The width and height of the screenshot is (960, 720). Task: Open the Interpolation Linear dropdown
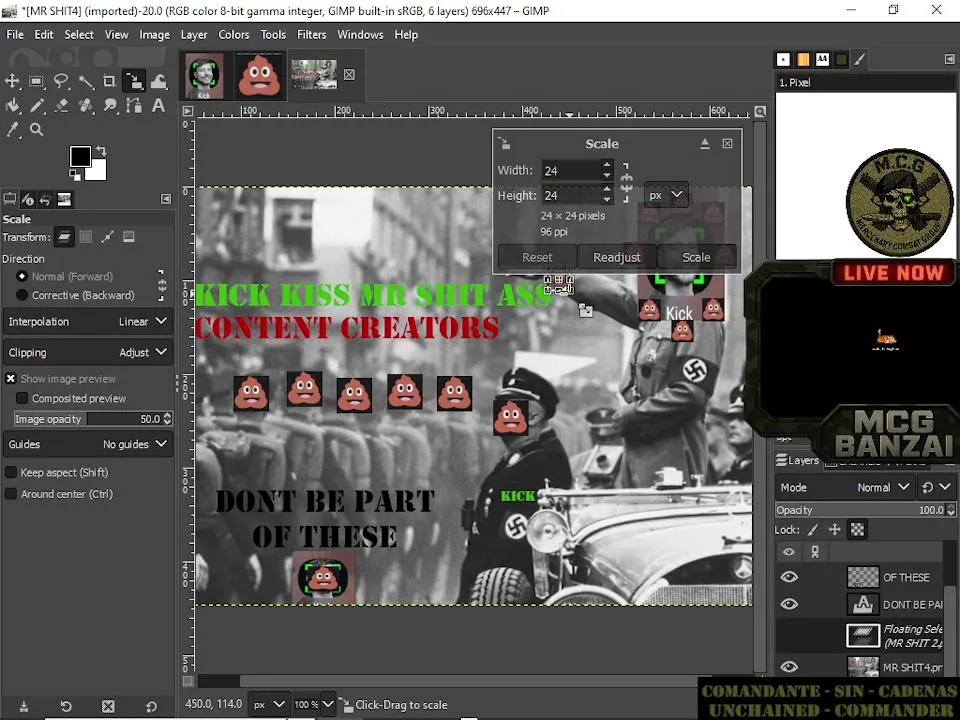pos(88,321)
